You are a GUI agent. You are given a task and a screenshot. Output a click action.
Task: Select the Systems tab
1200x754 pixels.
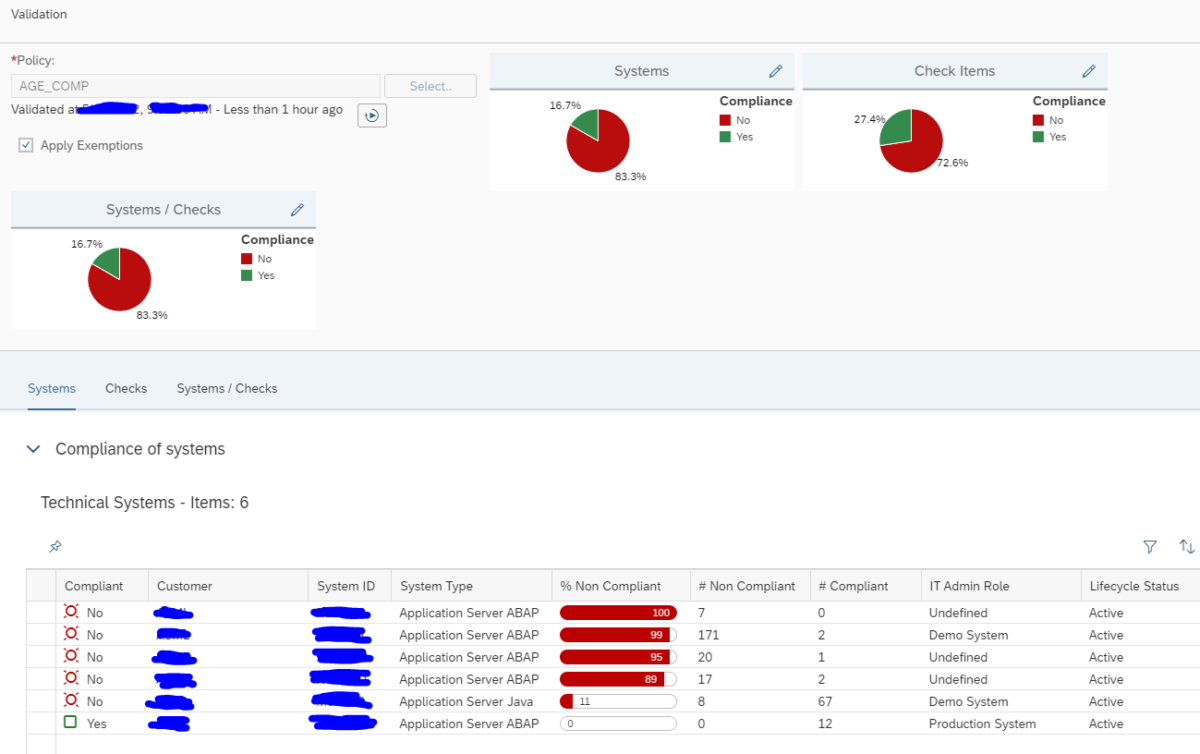[x=51, y=388]
